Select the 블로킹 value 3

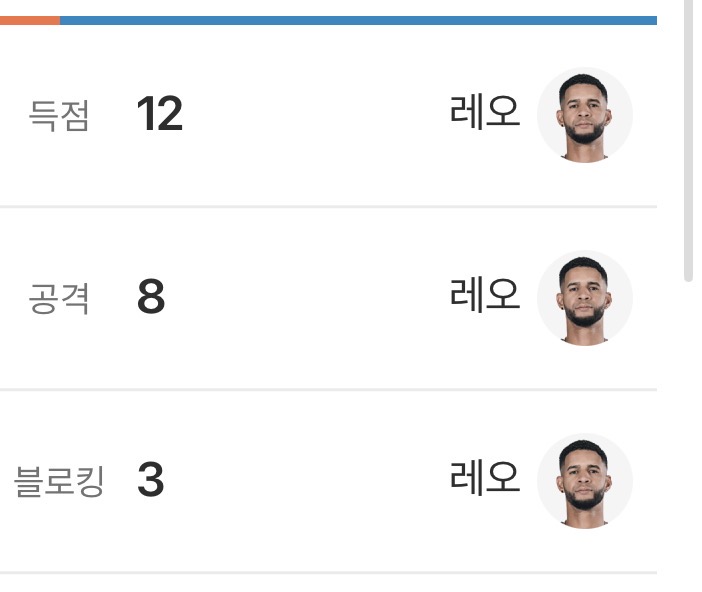(150, 481)
